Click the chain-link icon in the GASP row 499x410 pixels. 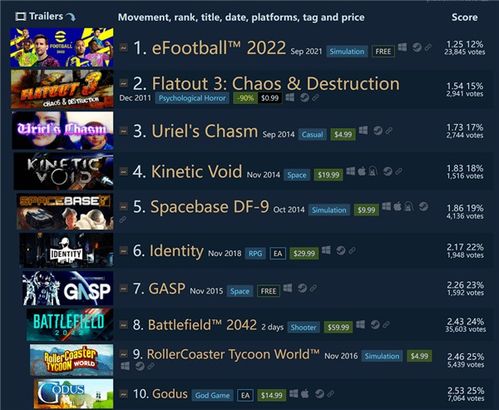coord(313,288)
